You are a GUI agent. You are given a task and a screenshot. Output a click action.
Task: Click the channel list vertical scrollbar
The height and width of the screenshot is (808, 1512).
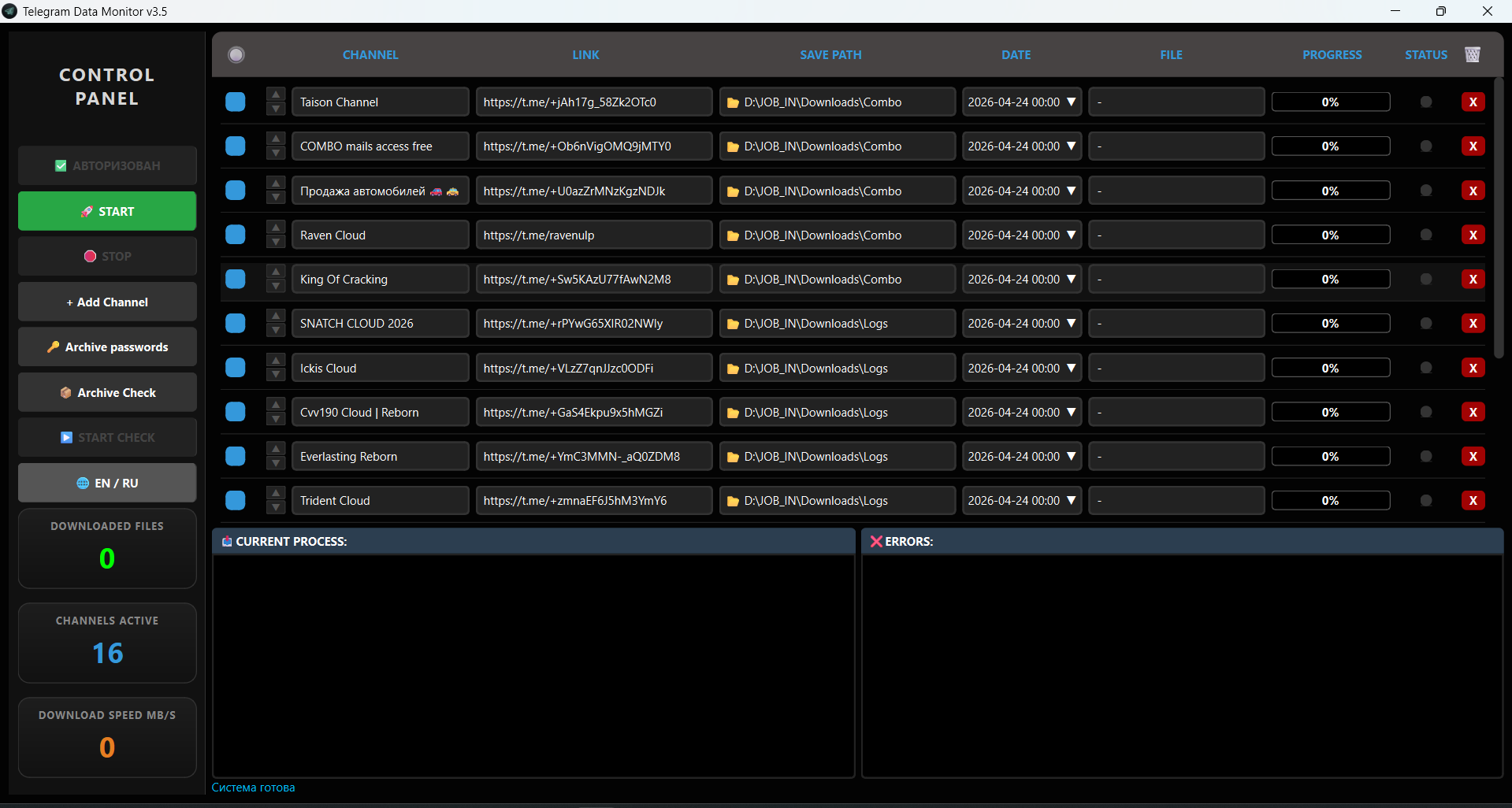(1499, 218)
